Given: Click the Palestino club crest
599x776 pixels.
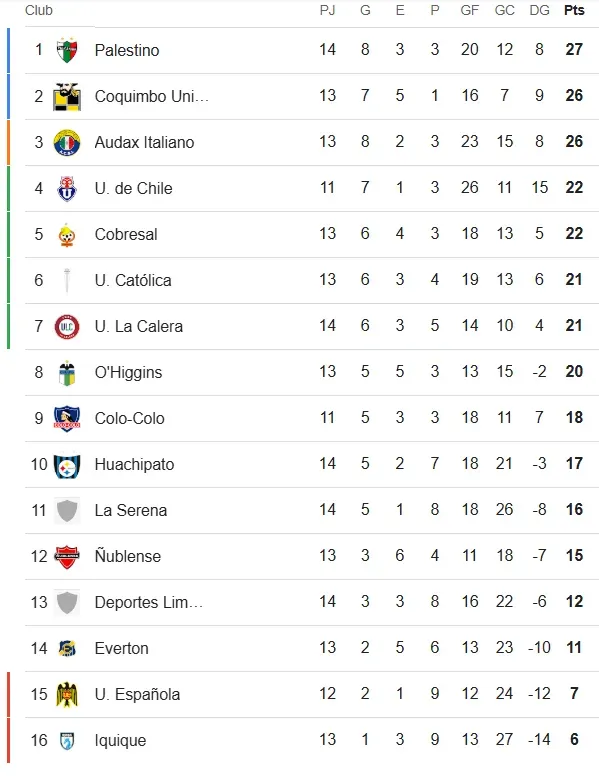Looking at the screenshot, I should [x=67, y=50].
